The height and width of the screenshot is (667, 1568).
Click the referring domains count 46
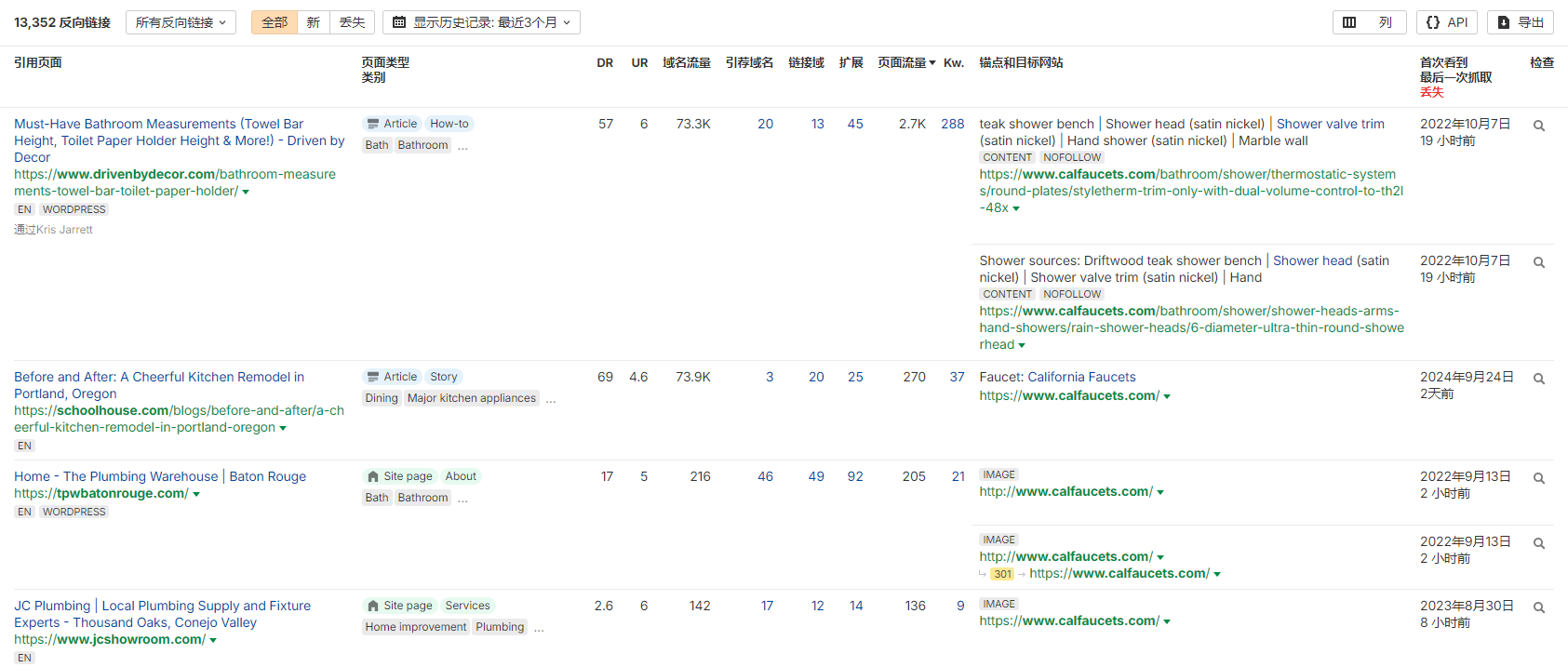765,476
